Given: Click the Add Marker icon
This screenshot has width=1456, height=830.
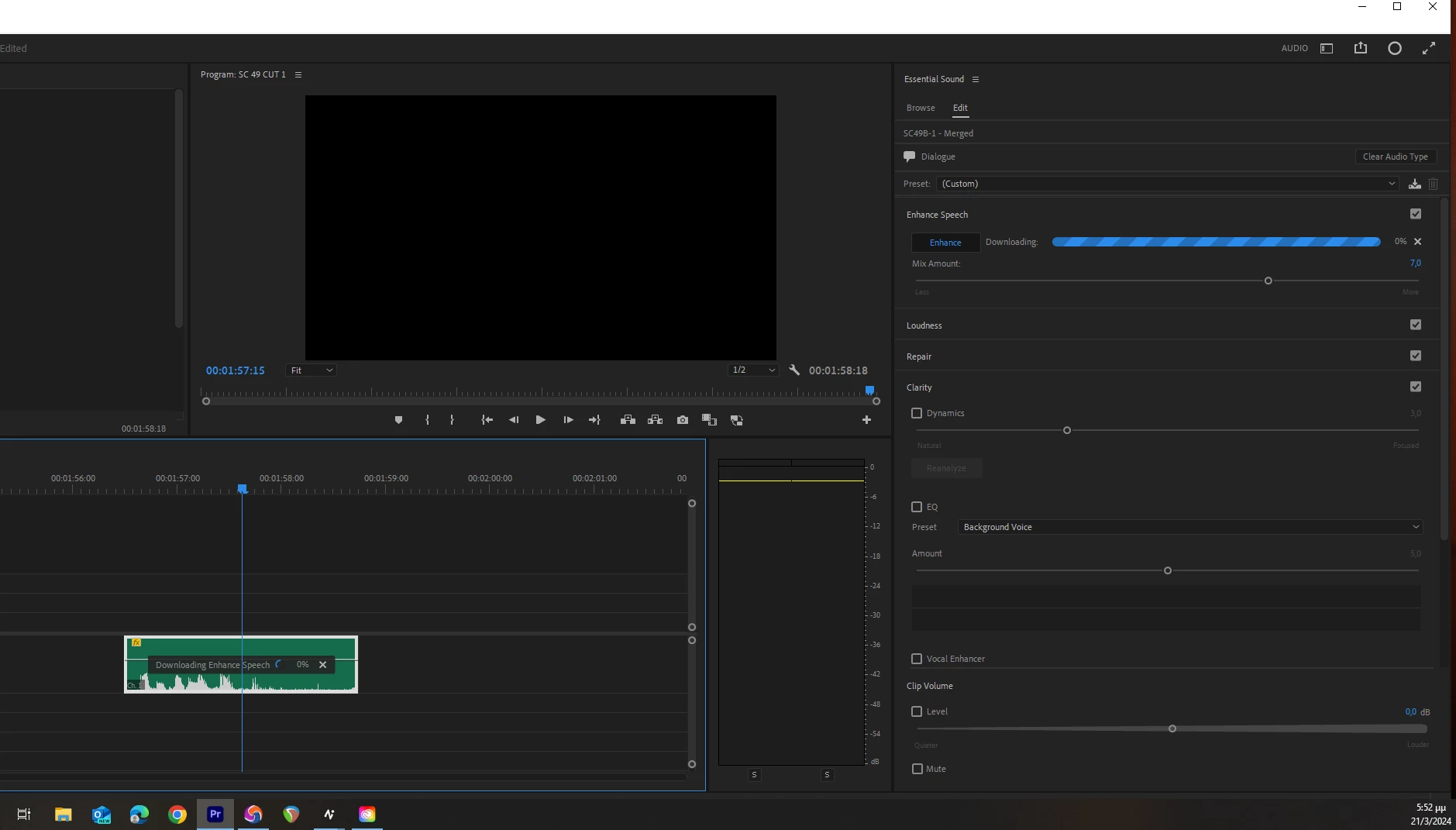Looking at the screenshot, I should click(x=398, y=420).
